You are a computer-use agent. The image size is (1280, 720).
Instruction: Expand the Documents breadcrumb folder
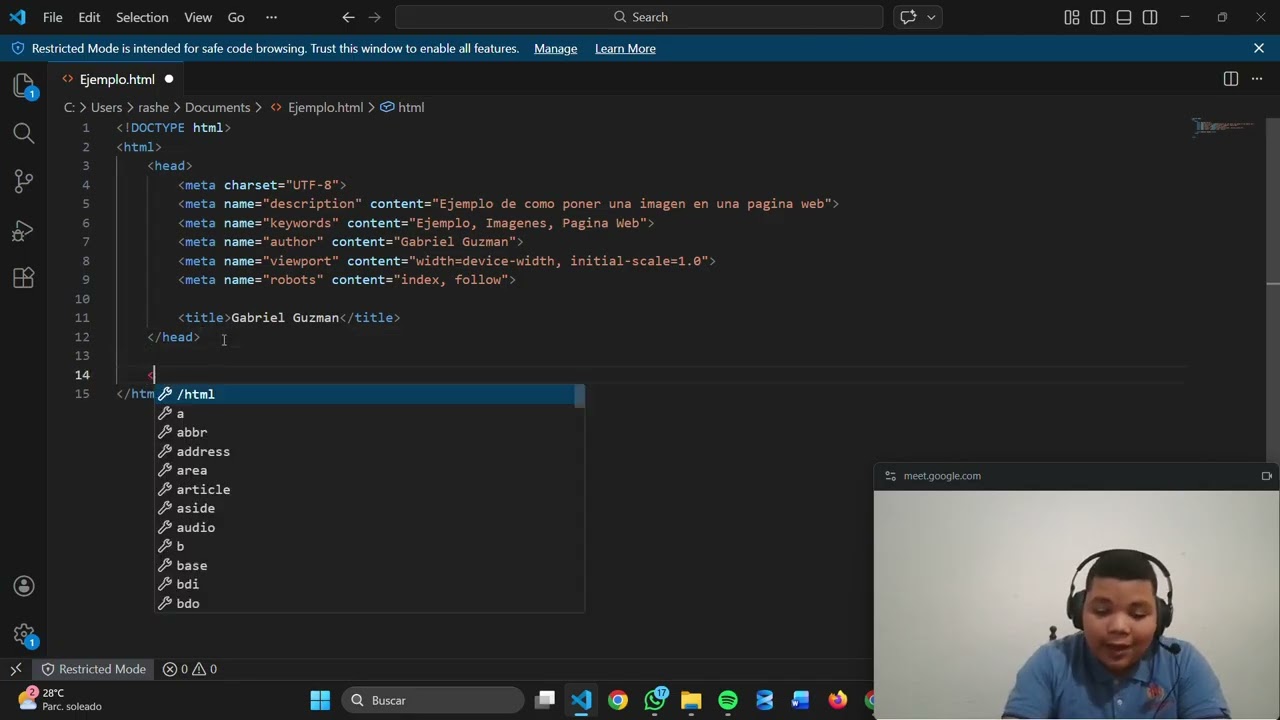point(217,107)
